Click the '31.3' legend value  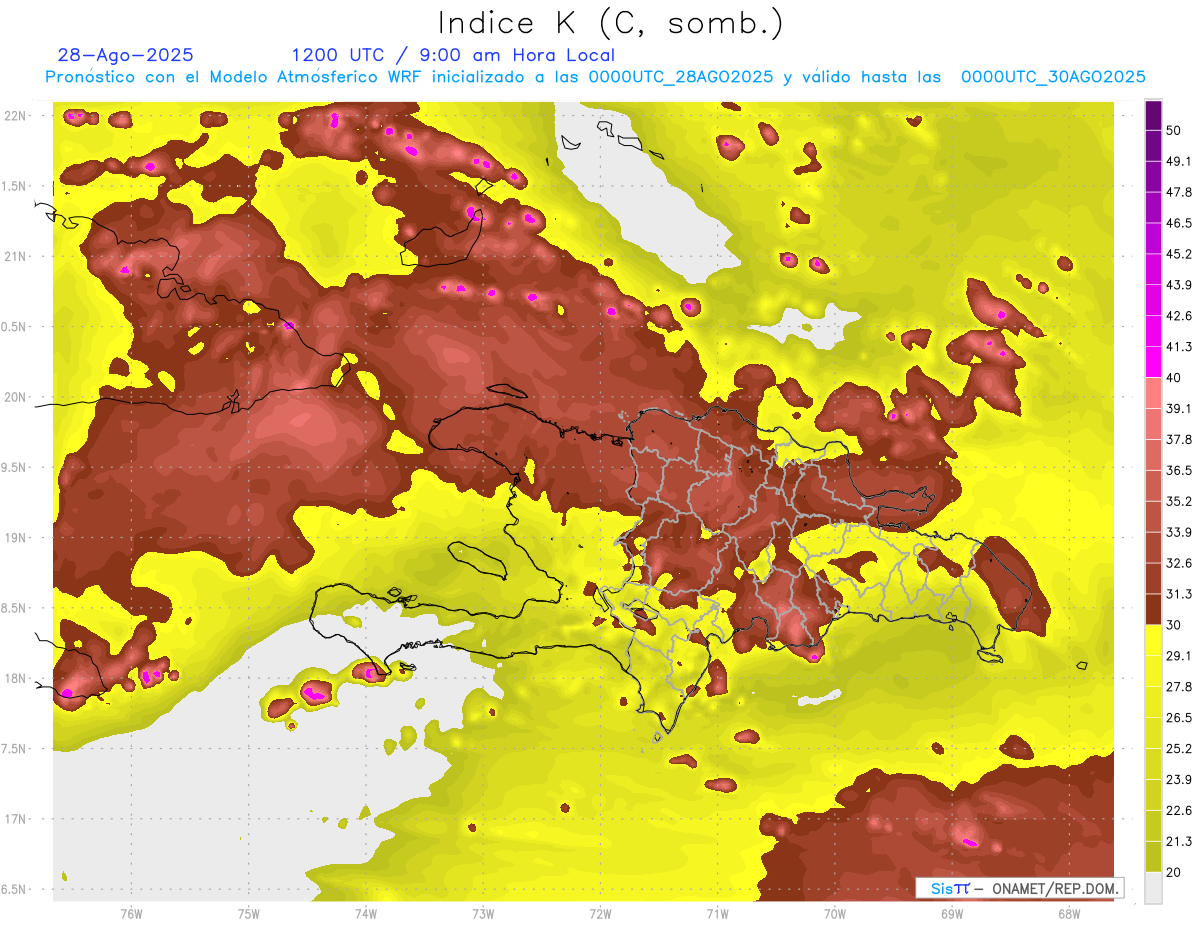click(1179, 594)
